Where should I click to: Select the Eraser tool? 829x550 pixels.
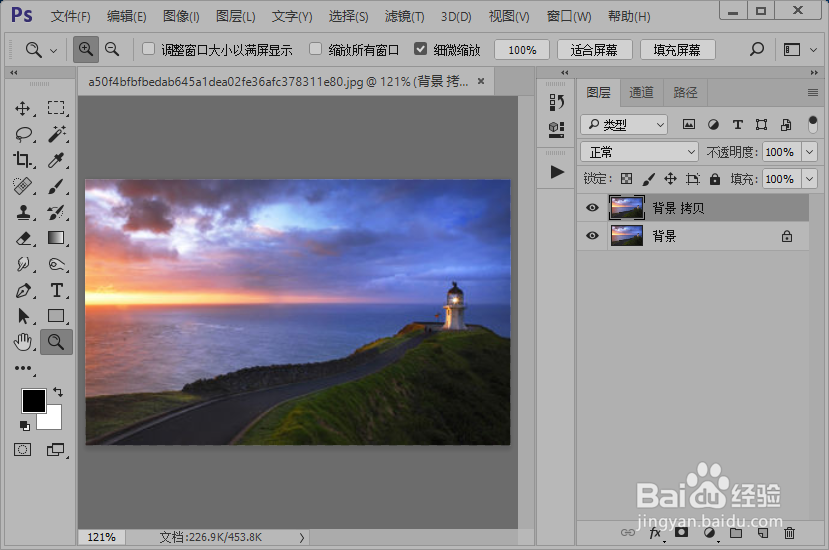(23, 238)
